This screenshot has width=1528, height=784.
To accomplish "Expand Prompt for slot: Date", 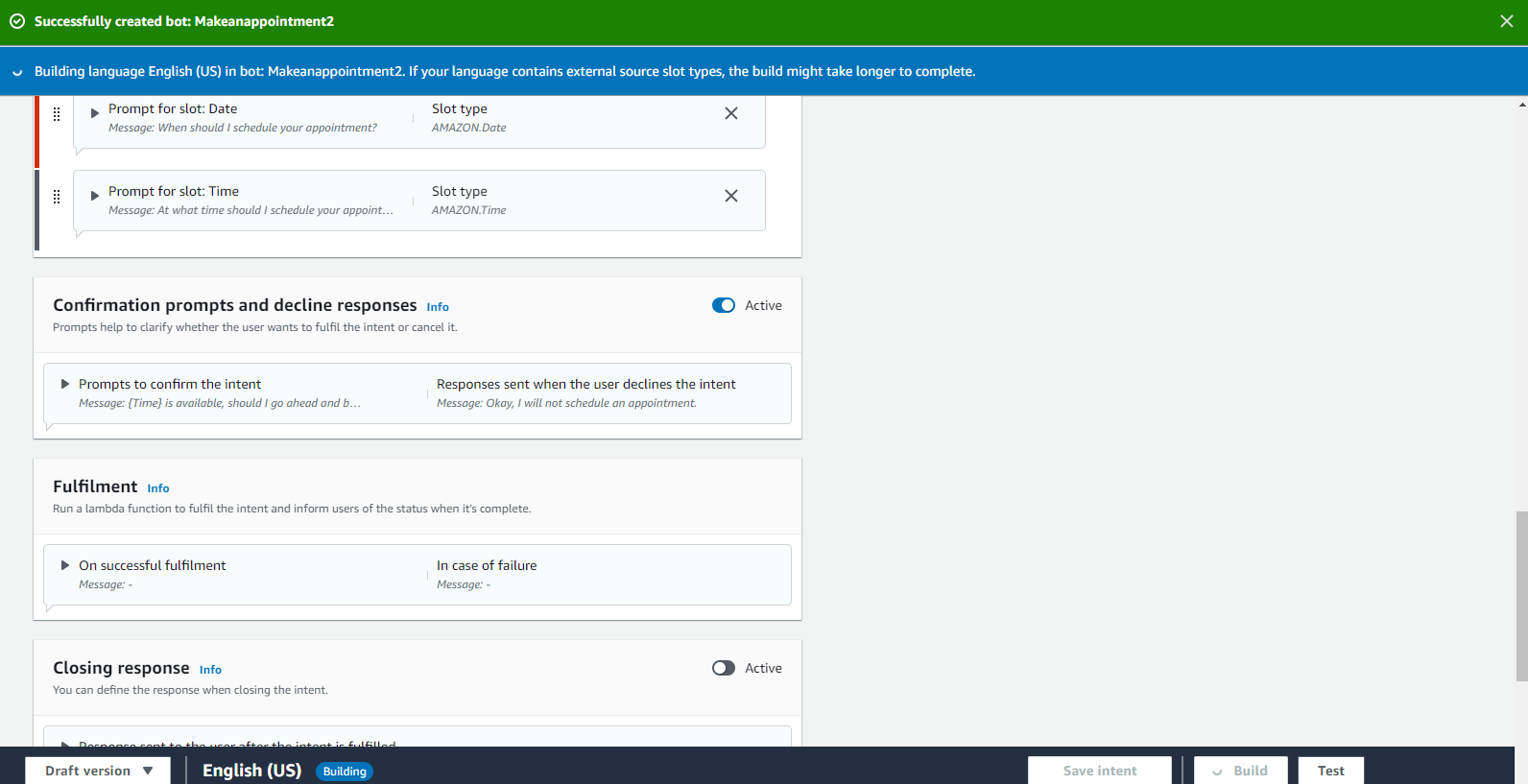I will (95, 113).
